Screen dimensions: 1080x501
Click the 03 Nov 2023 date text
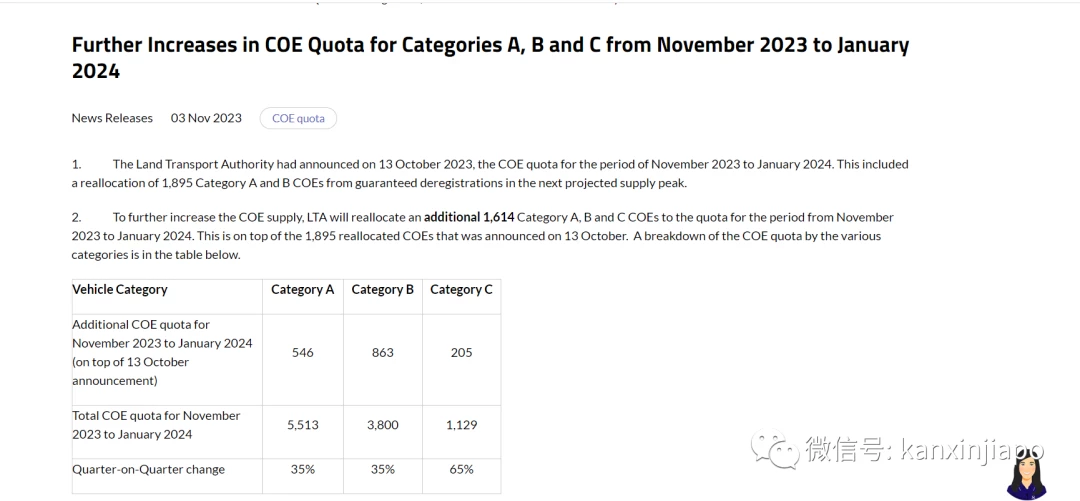[x=206, y=118]
